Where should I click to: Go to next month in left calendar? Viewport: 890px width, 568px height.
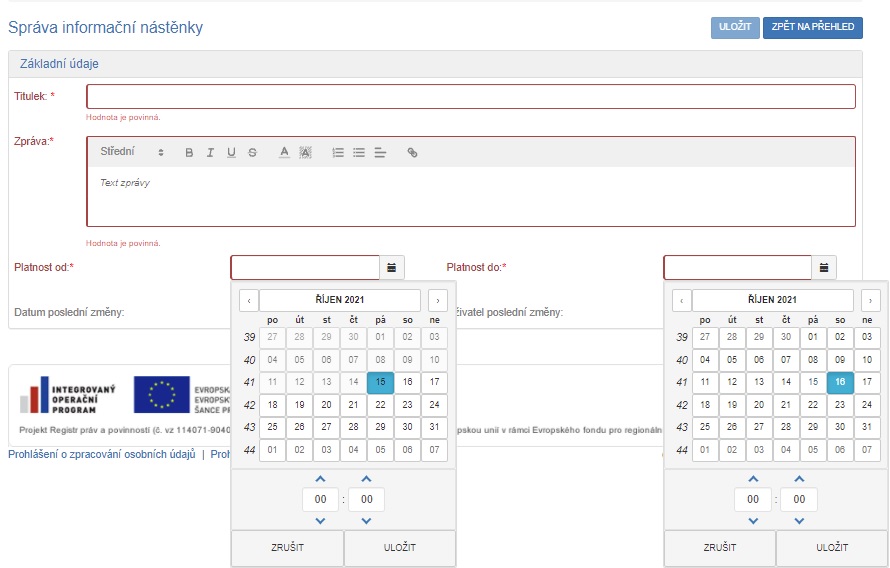[437, 300]
